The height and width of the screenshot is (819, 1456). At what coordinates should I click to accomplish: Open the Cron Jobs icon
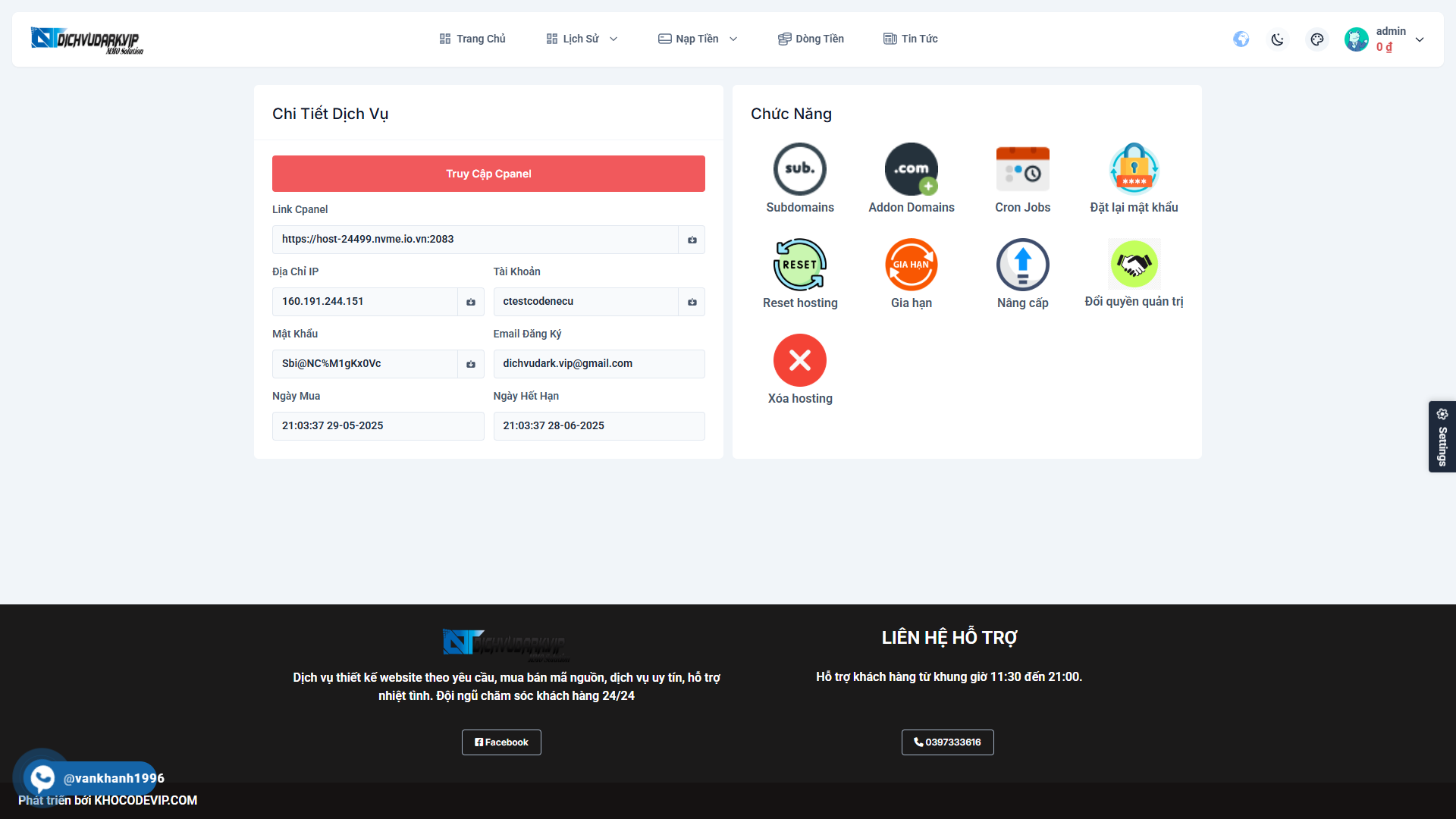[x=1022, y=169]
